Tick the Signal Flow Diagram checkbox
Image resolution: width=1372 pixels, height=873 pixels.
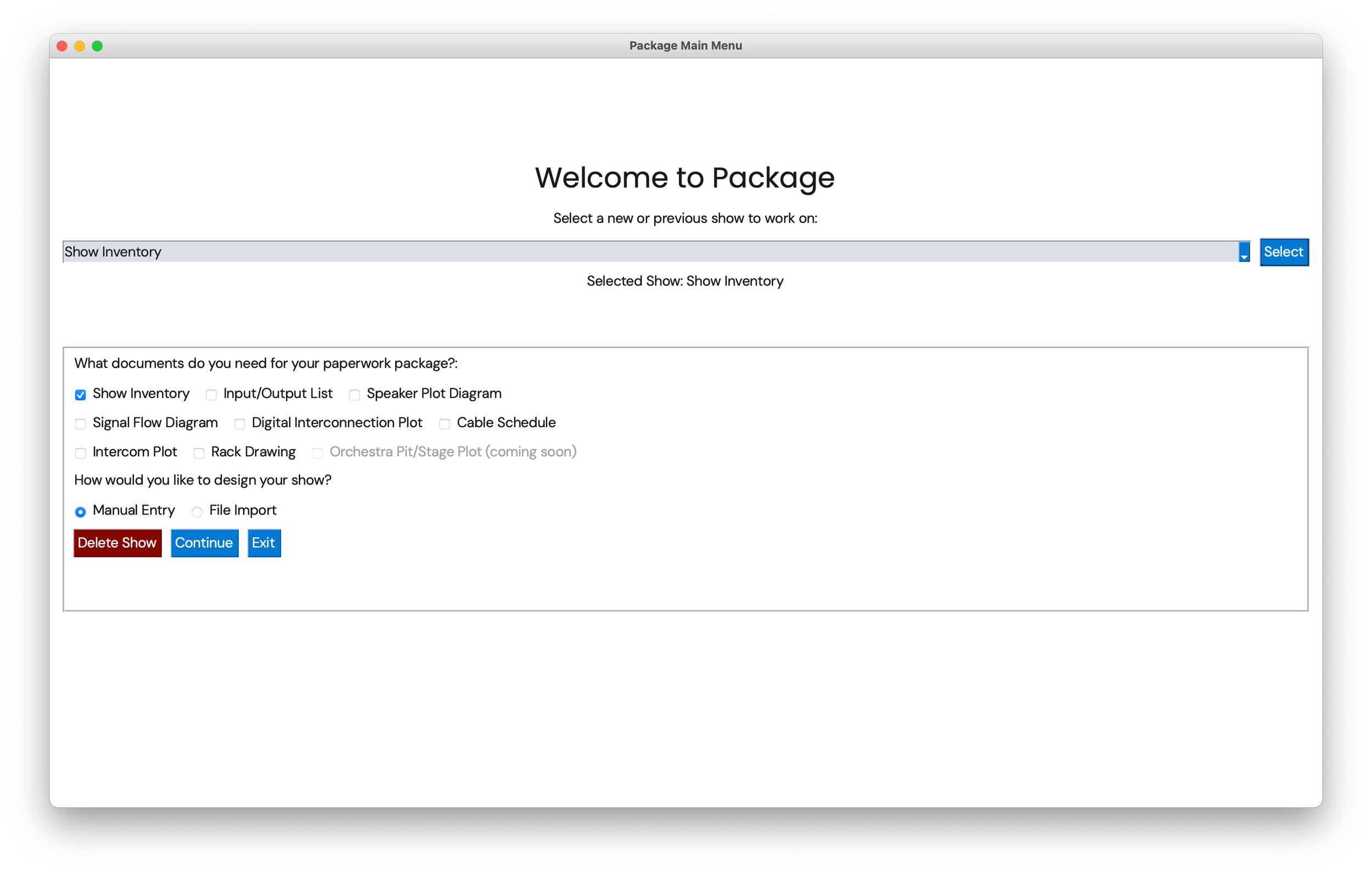click(80, 424)
